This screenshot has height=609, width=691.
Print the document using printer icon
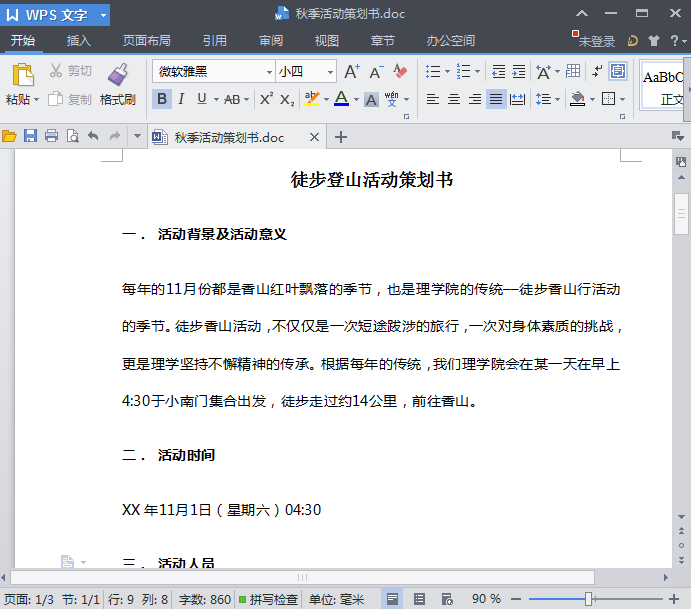pyautogui.click(x=51, y=136)
